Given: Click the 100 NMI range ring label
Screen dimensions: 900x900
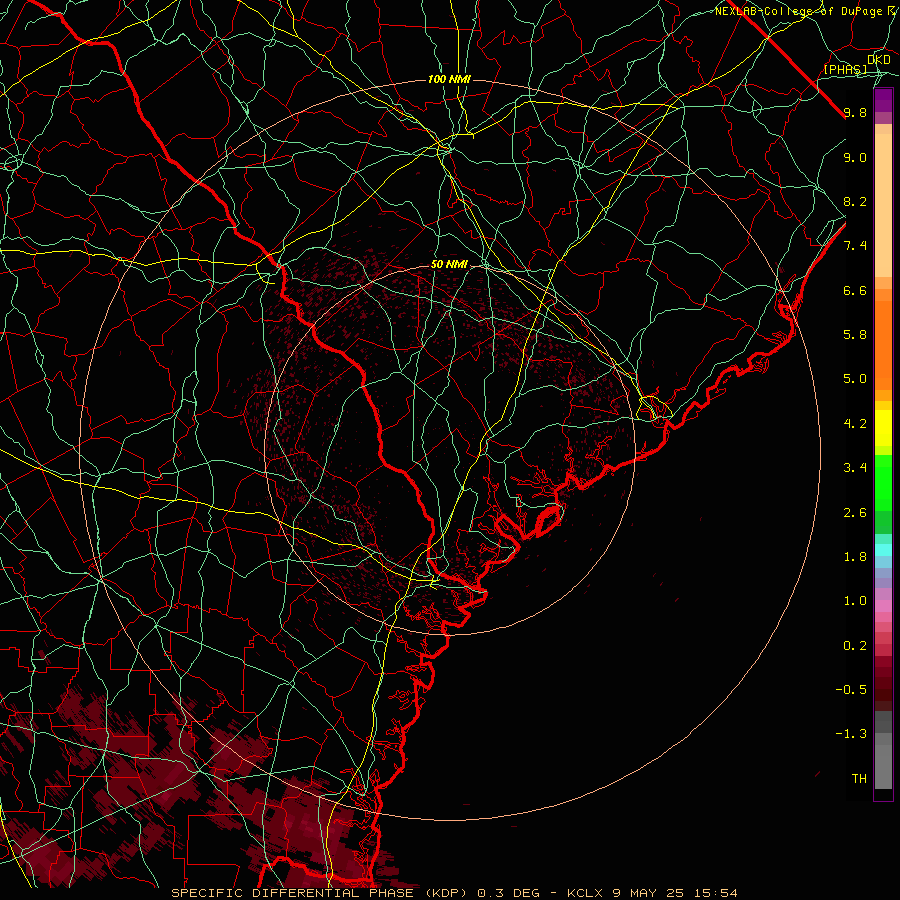Looking at the screenshot, I should [449, 79].
